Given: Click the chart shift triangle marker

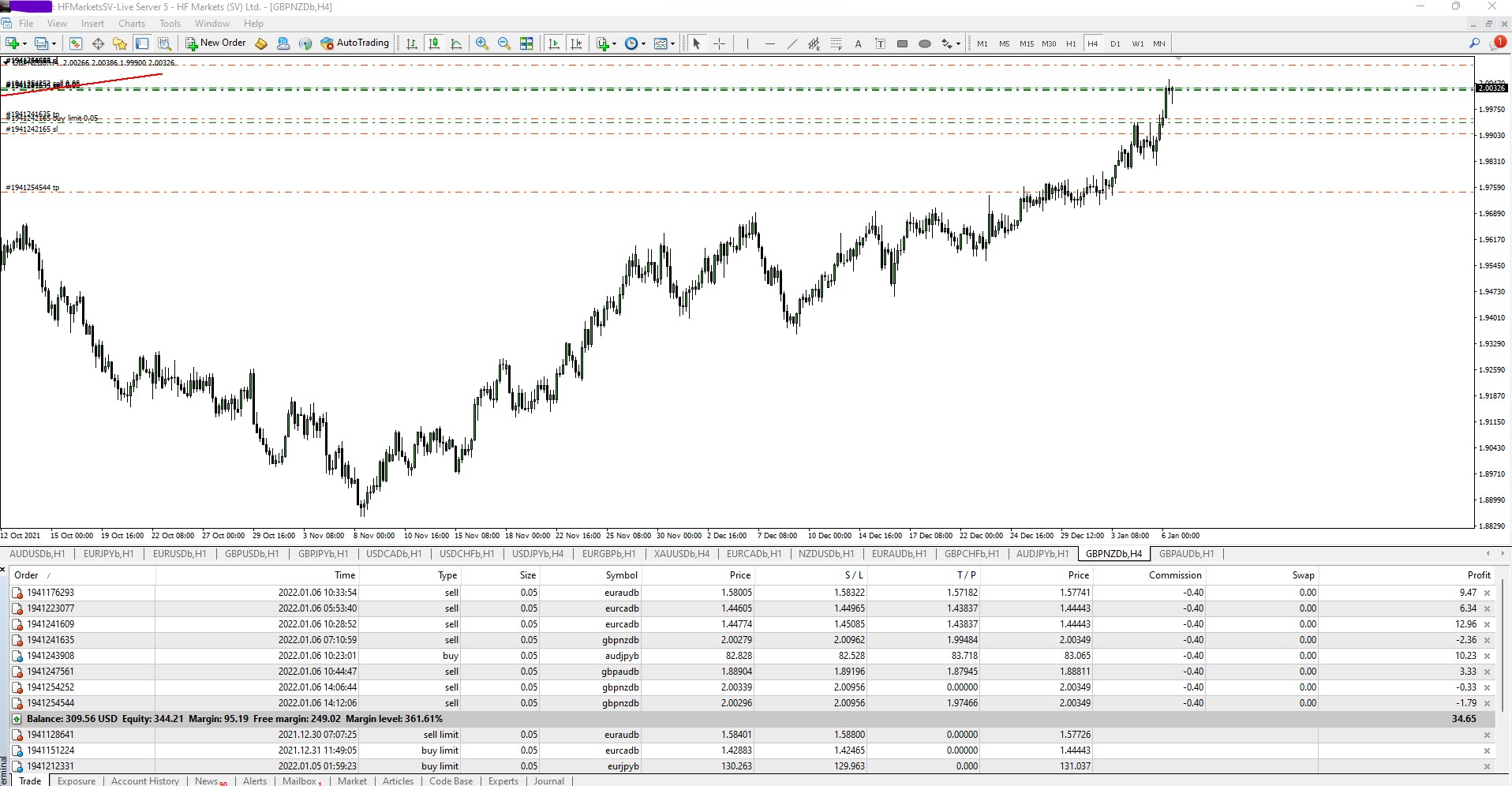Looking at the screenshot, I should point(1178,59).
